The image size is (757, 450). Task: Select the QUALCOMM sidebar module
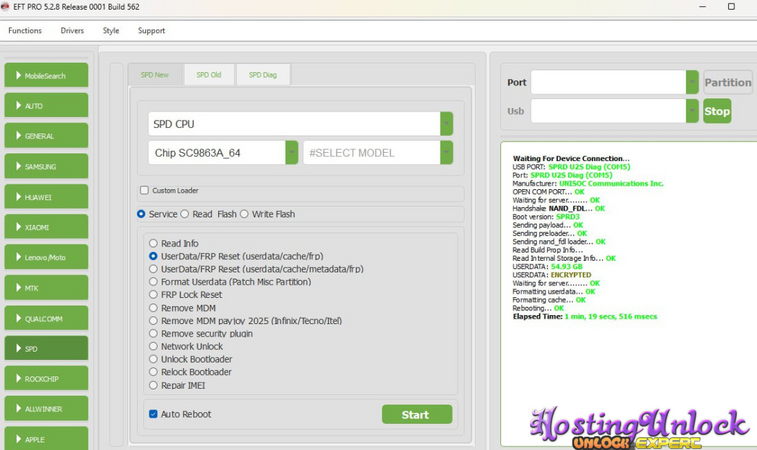46,319
